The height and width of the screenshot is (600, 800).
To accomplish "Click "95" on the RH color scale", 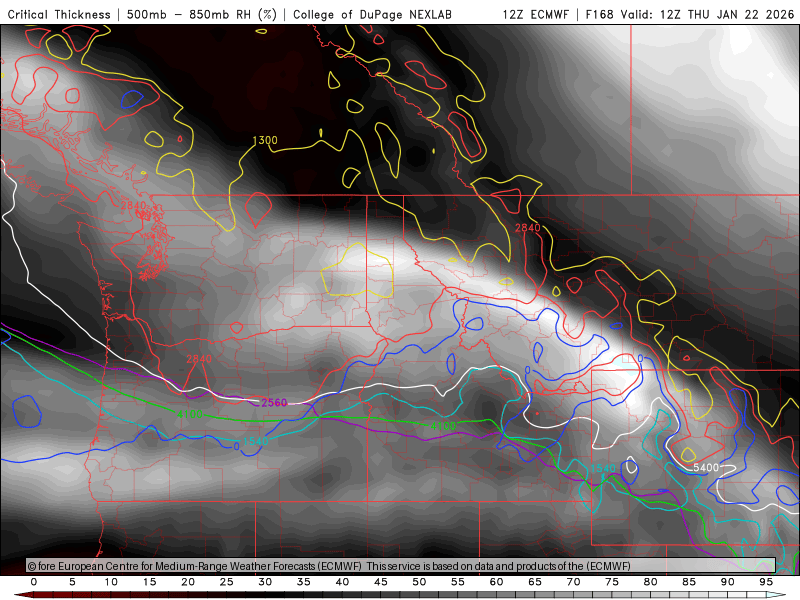I will pyautogui.click(x=766, y=582).
